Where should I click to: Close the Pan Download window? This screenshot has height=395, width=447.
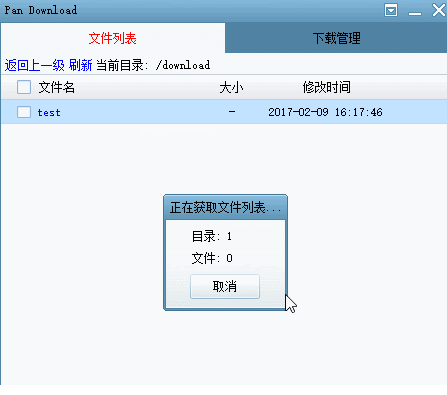tap(439, 10)
